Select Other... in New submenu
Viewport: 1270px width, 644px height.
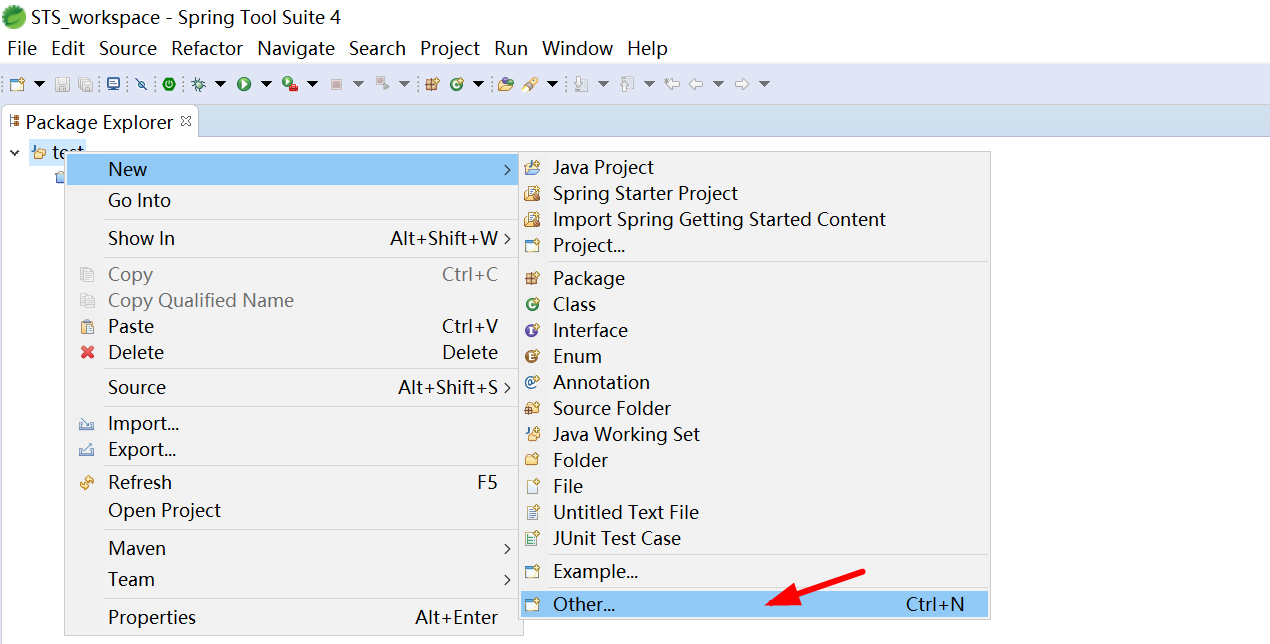754,604
